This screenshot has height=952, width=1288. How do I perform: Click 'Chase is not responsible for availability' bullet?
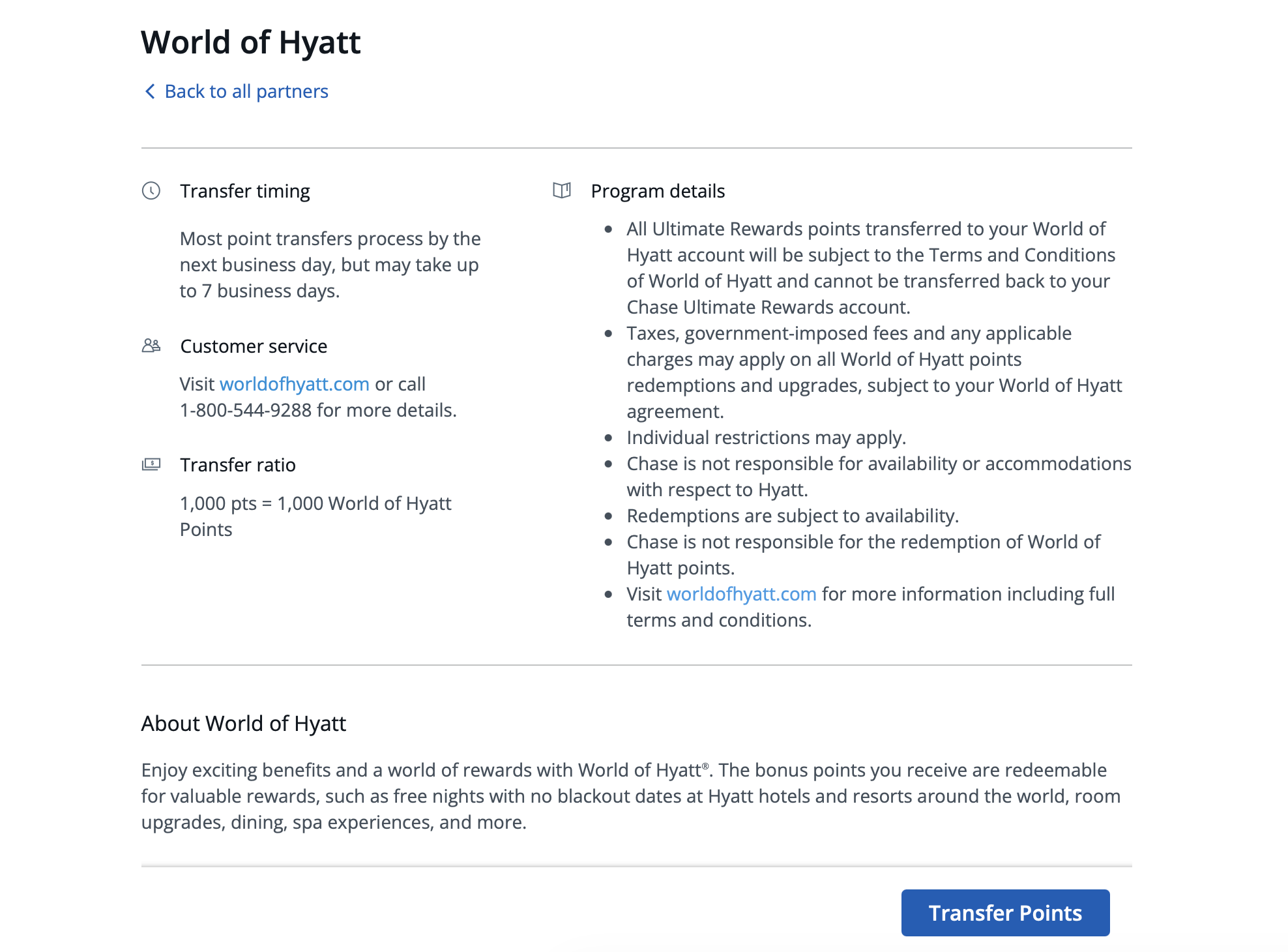click(x=879, y=477)
